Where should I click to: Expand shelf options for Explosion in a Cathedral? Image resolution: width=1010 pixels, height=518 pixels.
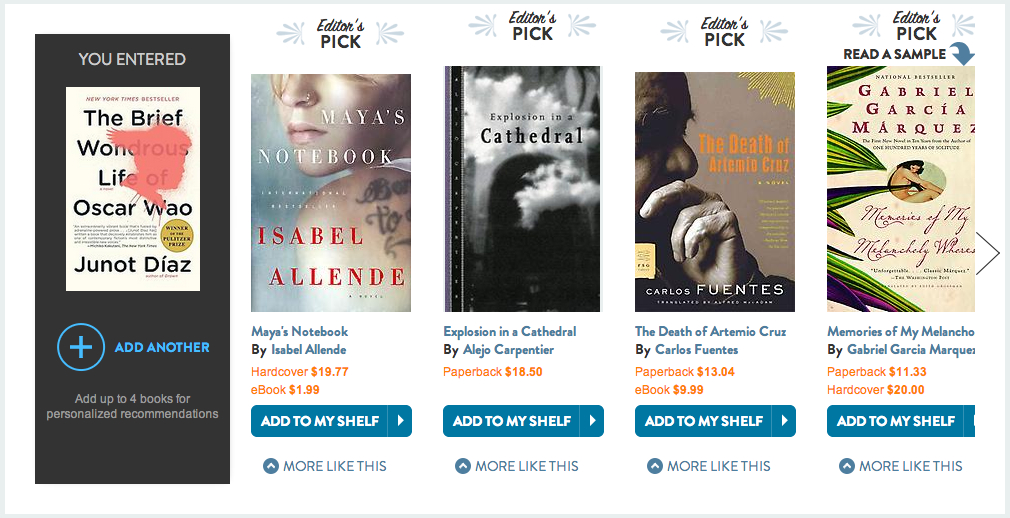pyautogui.click(x=592, y=421)
